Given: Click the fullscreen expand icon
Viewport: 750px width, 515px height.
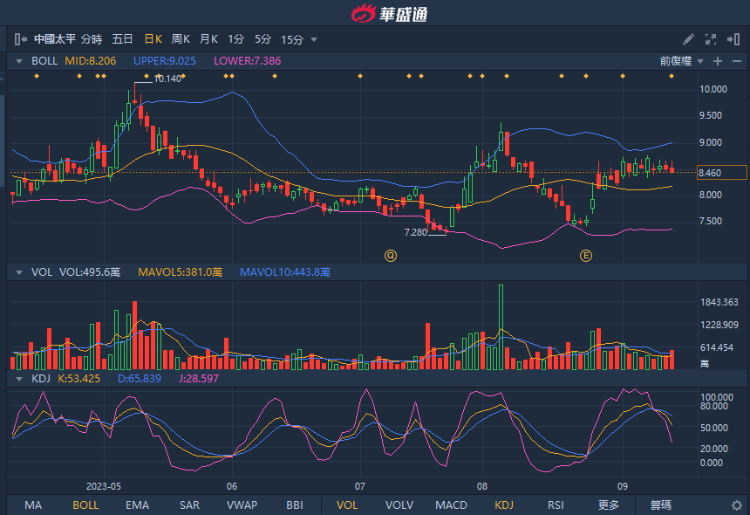Looking at the screenshot, I should point(711,39).
